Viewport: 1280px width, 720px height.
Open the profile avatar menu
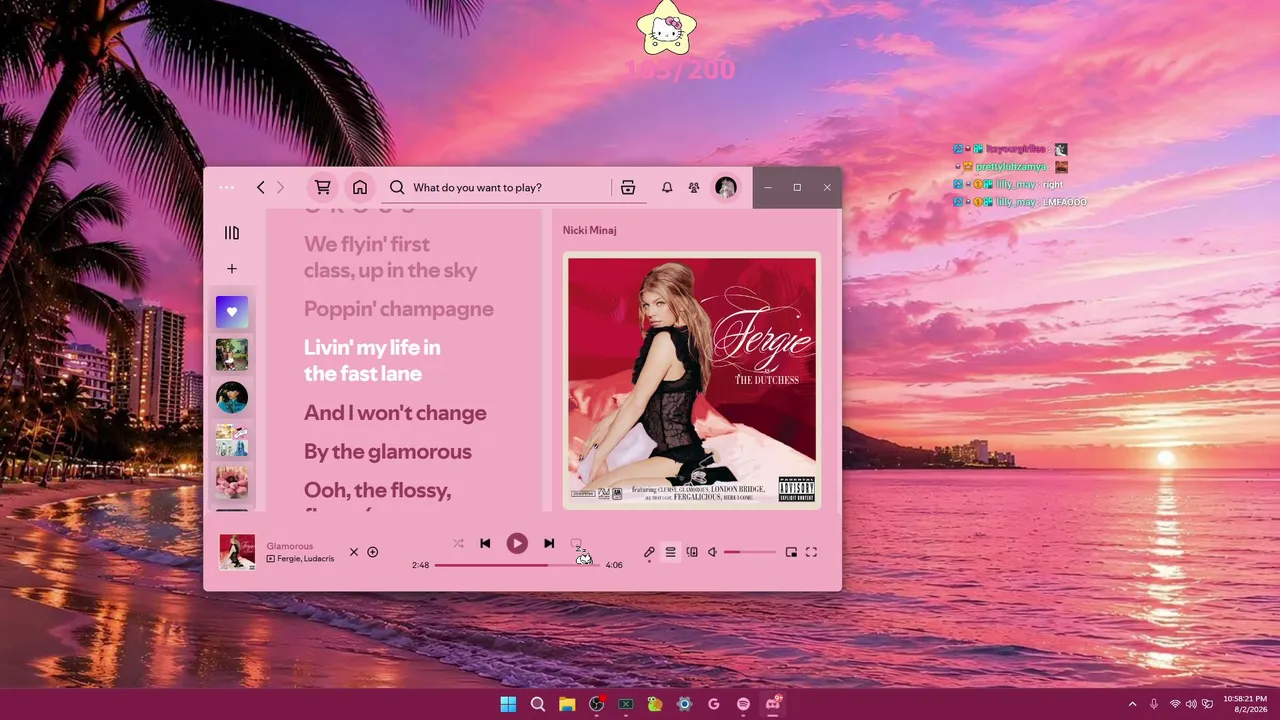click(726, 187)
